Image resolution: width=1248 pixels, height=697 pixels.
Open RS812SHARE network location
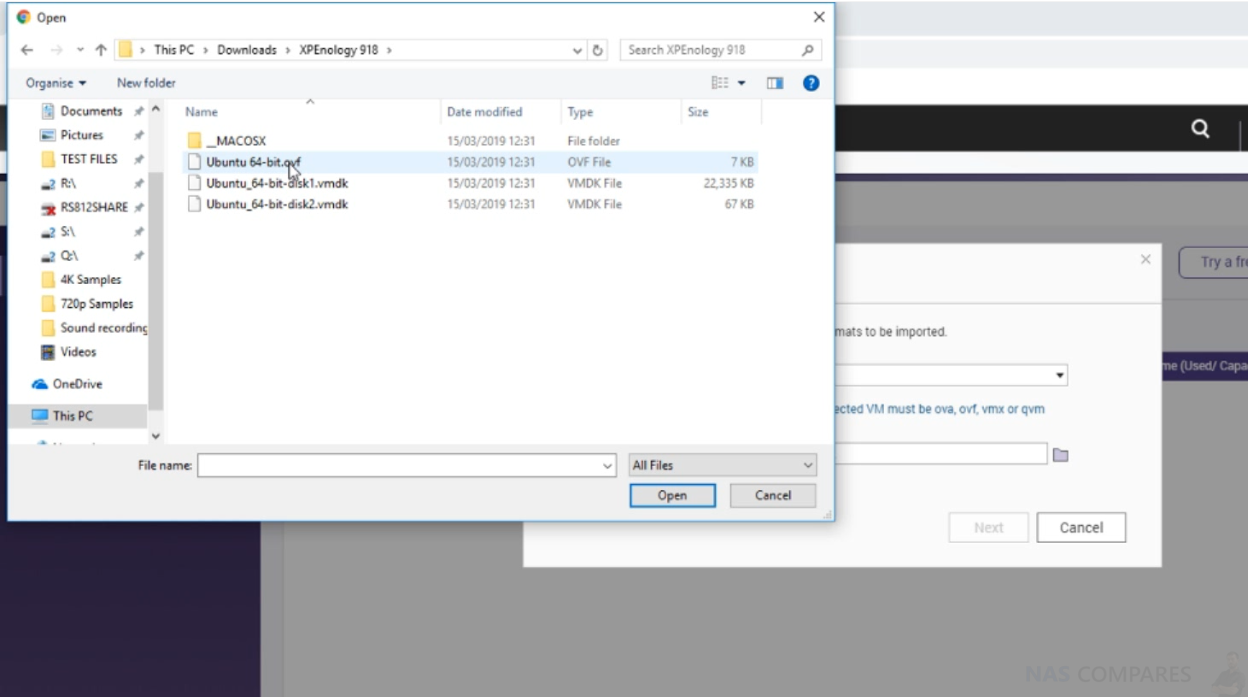point(94,207)
